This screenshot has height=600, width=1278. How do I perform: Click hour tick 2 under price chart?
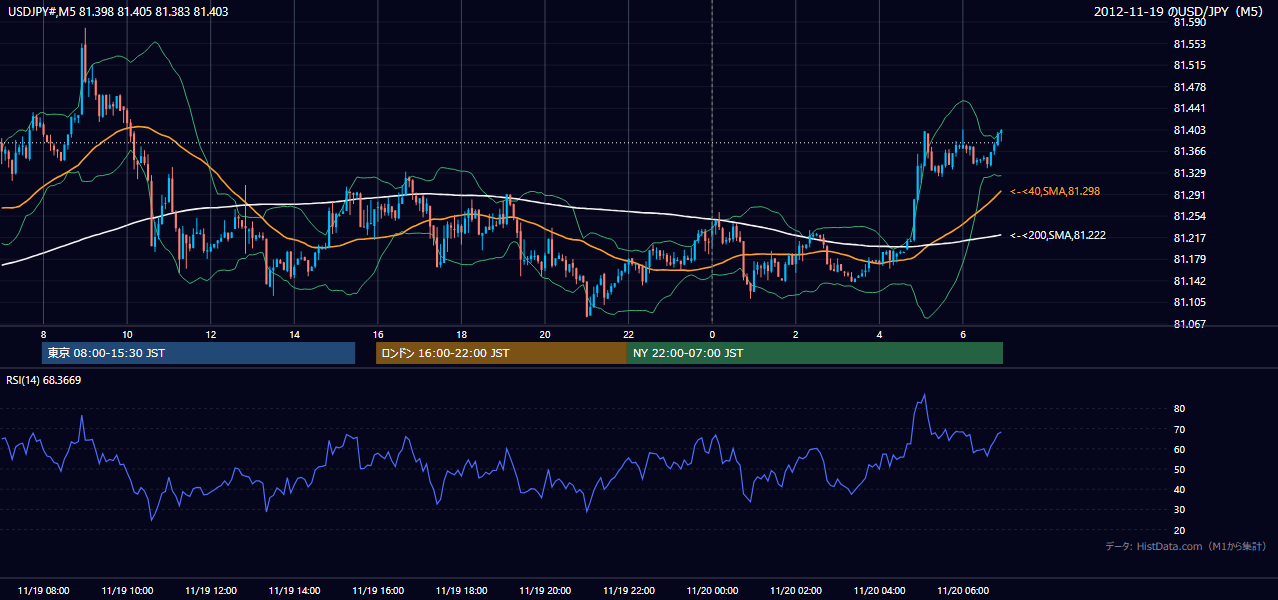[795, 334]
